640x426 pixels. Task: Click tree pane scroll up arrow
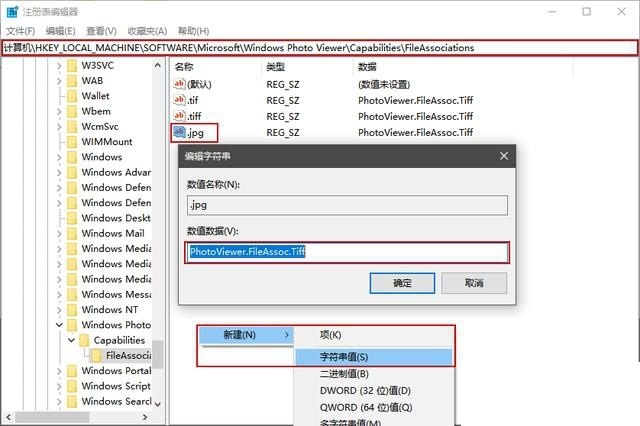pyautogui.click(x=158, y=65)
